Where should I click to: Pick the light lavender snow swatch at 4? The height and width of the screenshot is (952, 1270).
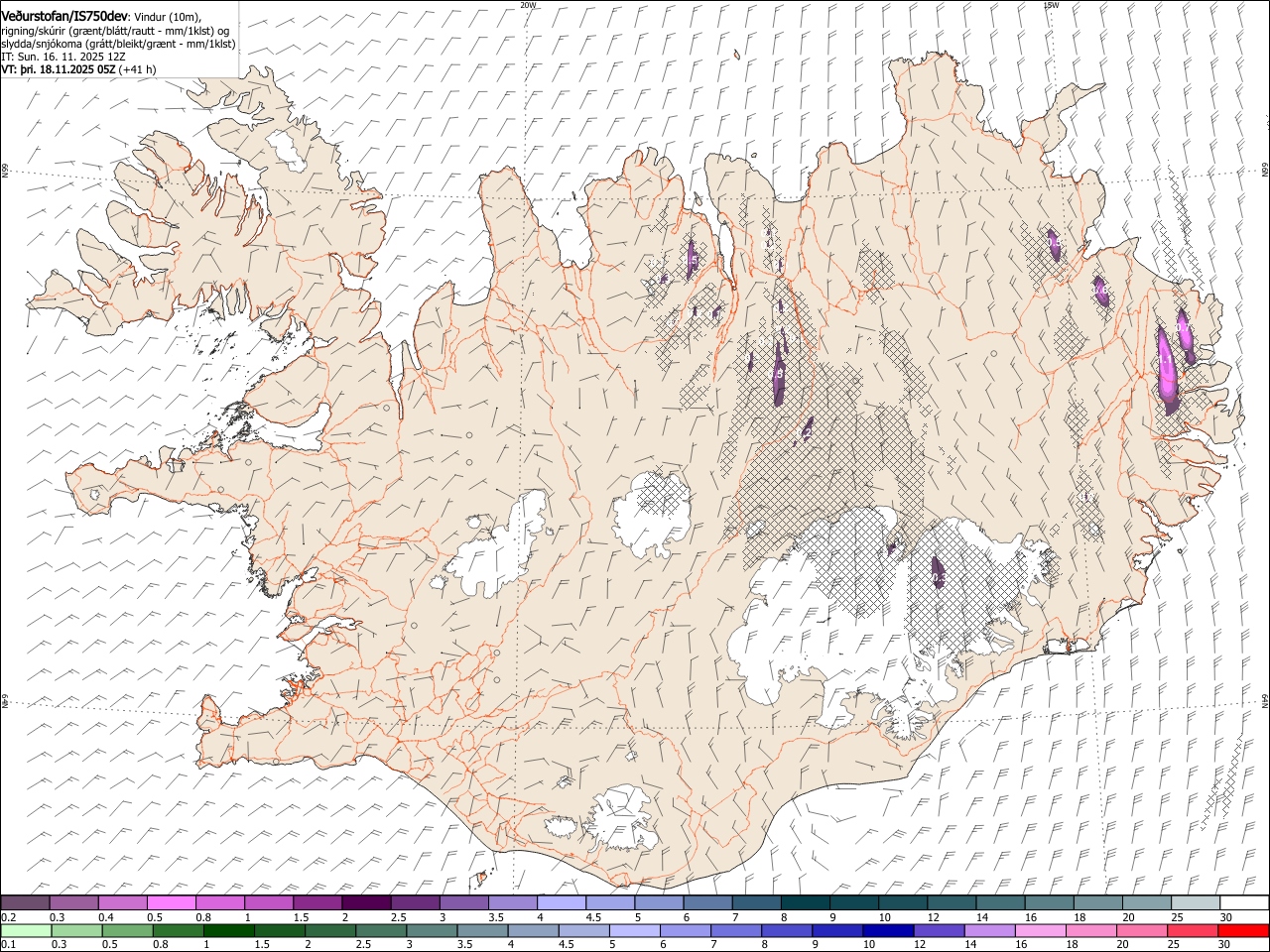561,903
